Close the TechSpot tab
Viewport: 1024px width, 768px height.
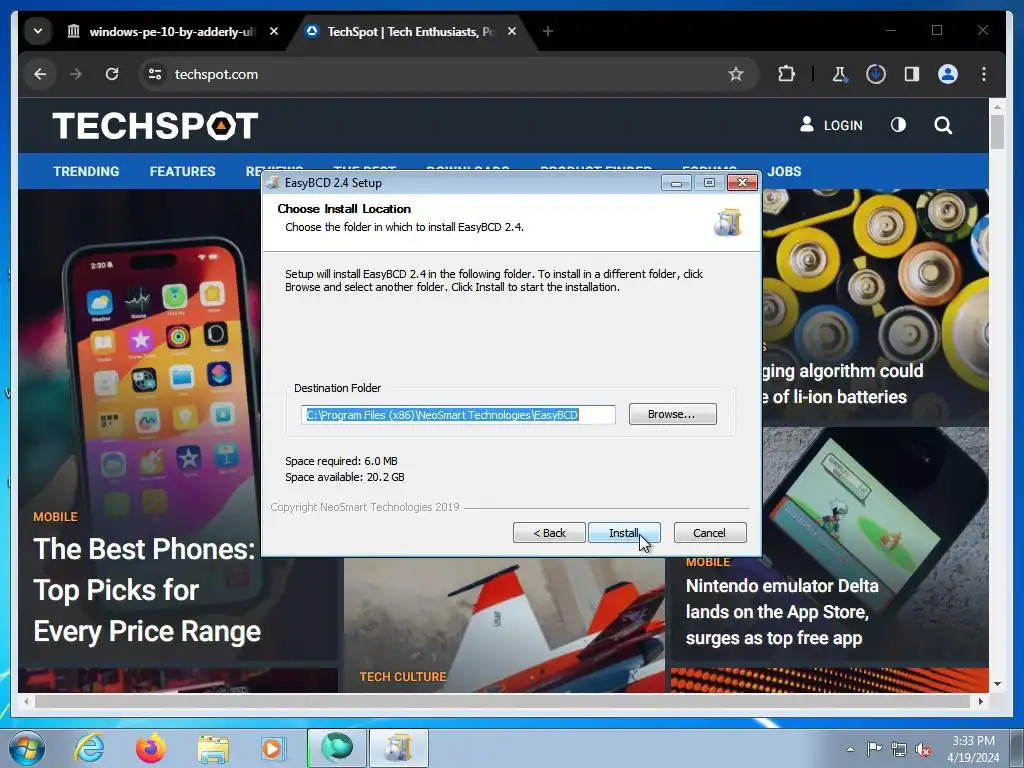[x=512, y=31]
